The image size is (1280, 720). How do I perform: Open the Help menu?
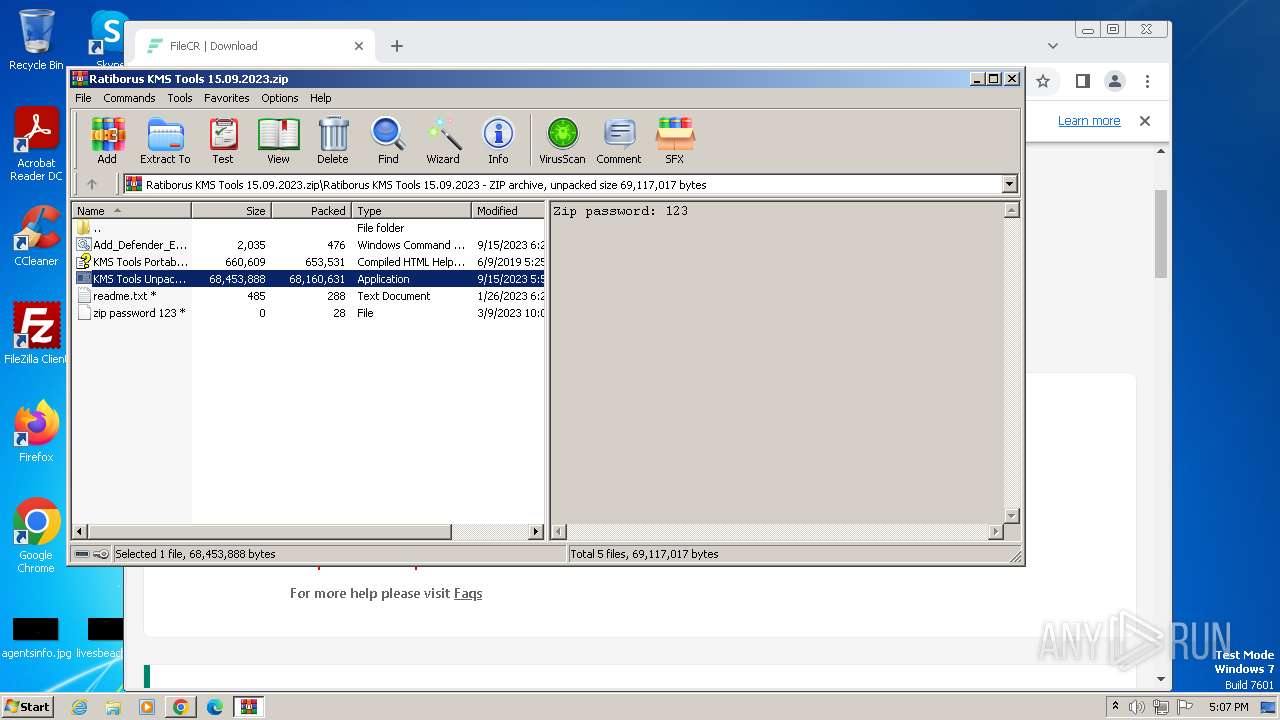click(x=320, y=98)
